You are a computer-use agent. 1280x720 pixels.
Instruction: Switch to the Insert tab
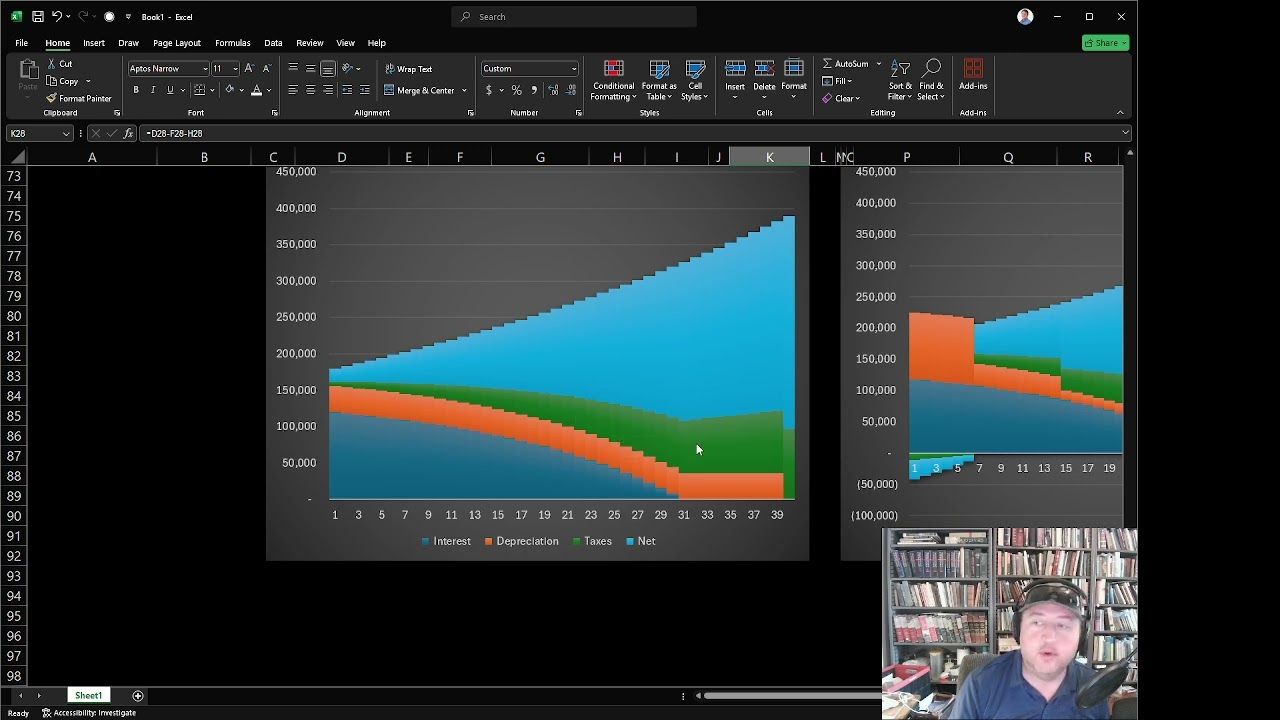[94, 43]
